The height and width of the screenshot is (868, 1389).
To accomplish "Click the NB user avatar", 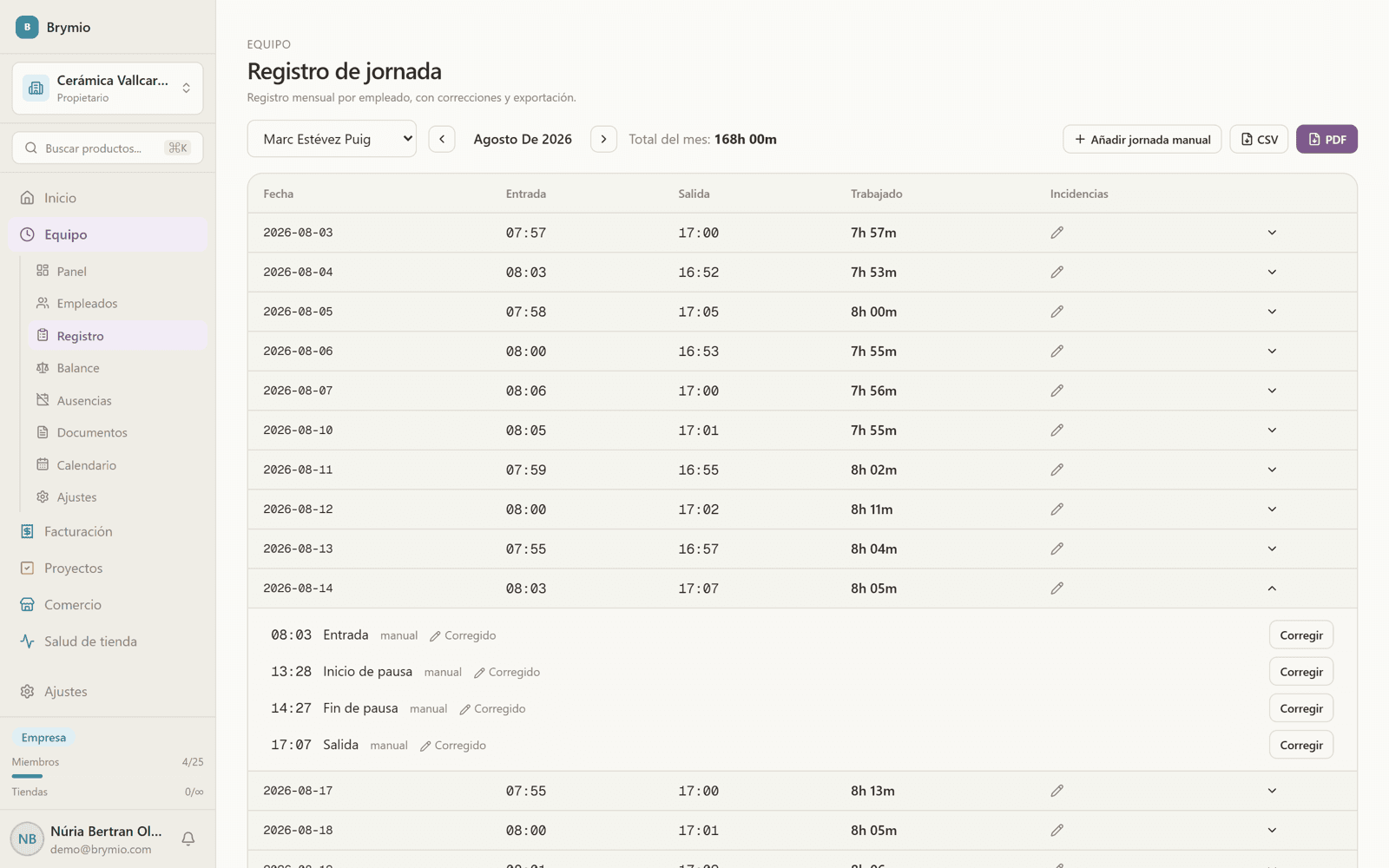I will tap(27, 839).
